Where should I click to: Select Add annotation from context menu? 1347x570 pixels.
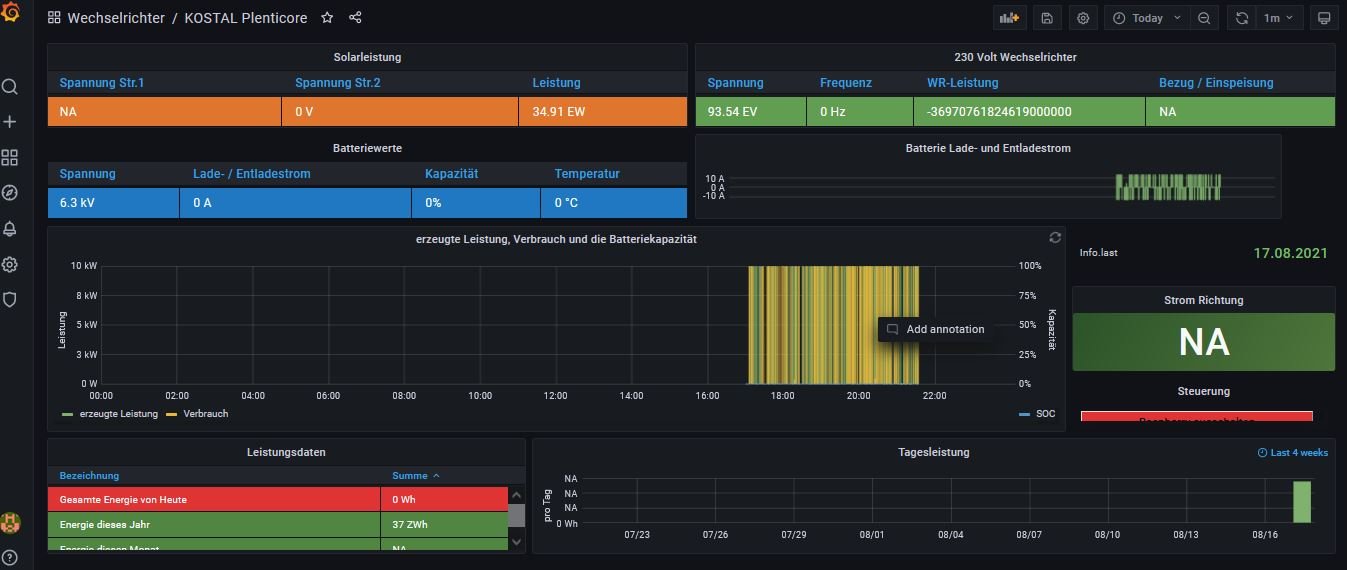pos(944,329)
